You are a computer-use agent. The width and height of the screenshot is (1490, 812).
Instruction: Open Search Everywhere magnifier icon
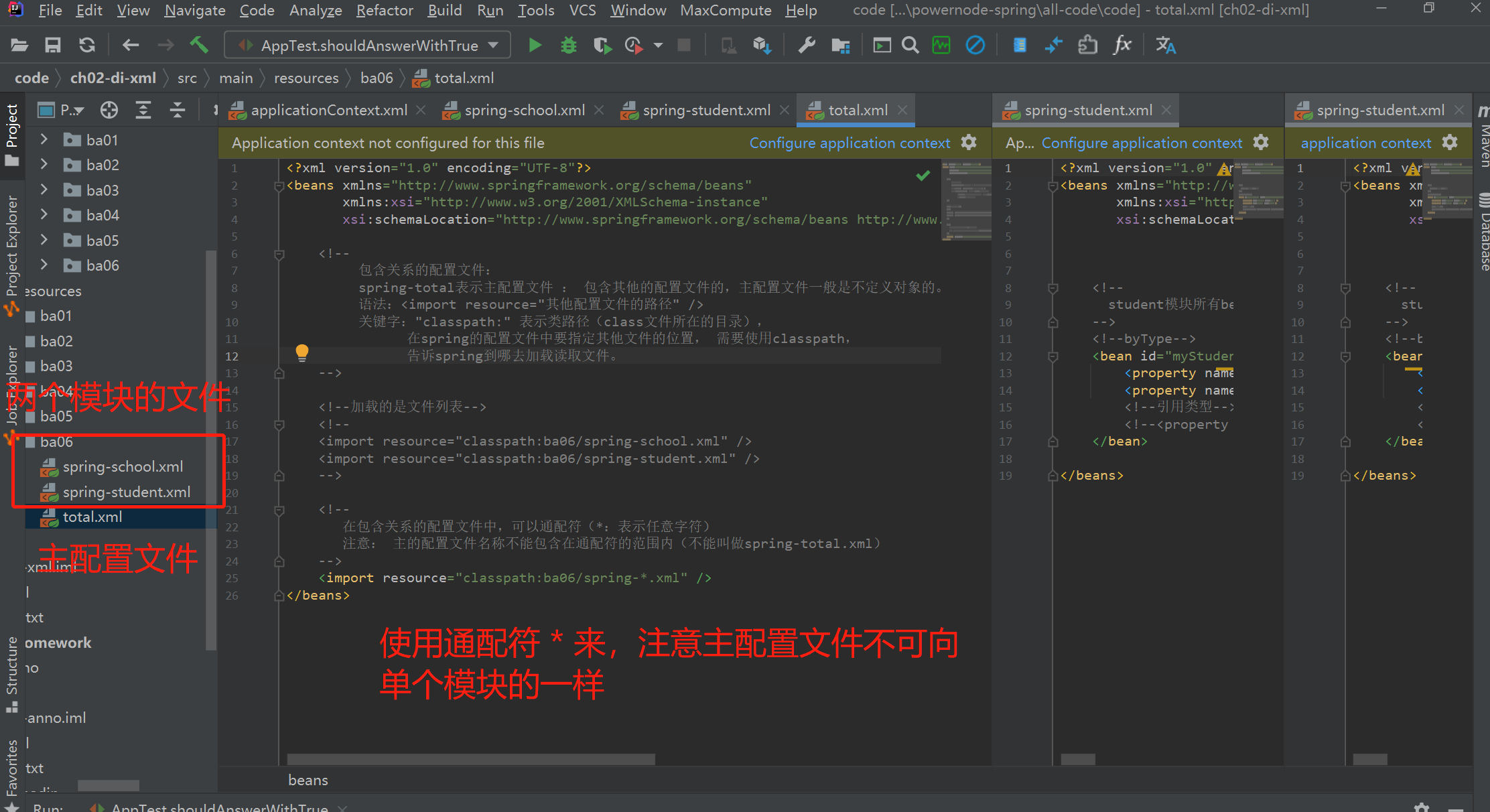[x=910, y=46]
